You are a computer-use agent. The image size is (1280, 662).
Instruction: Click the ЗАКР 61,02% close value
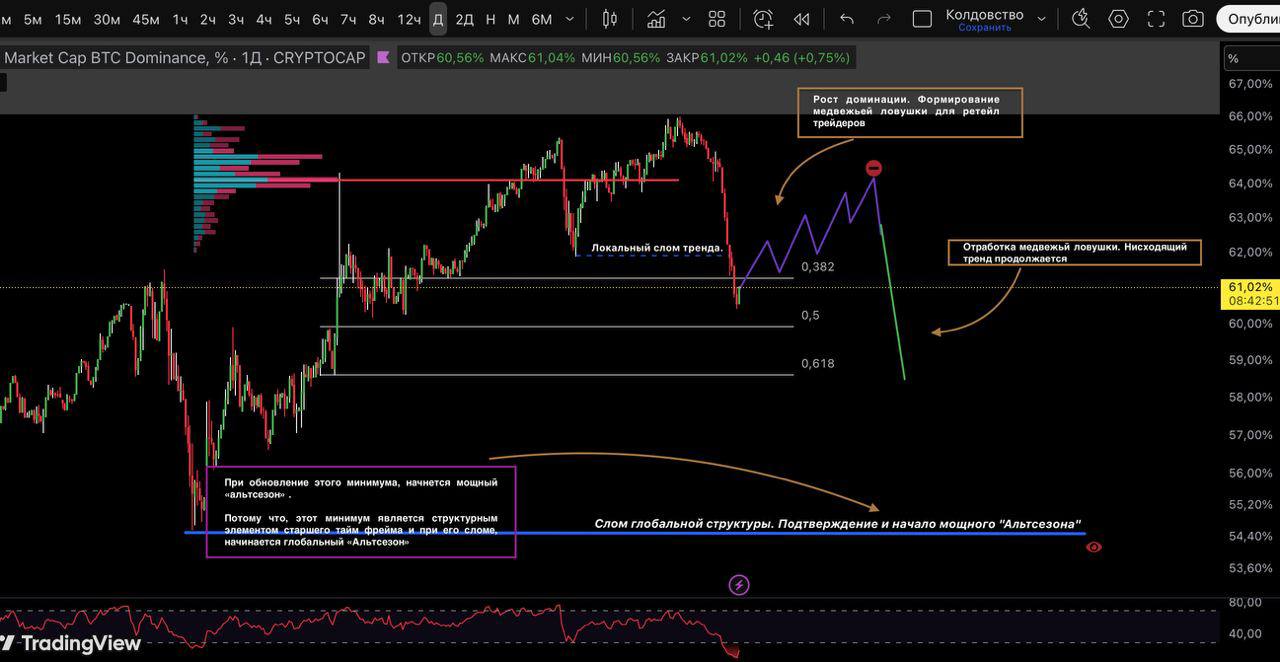(x=706, y=58)
